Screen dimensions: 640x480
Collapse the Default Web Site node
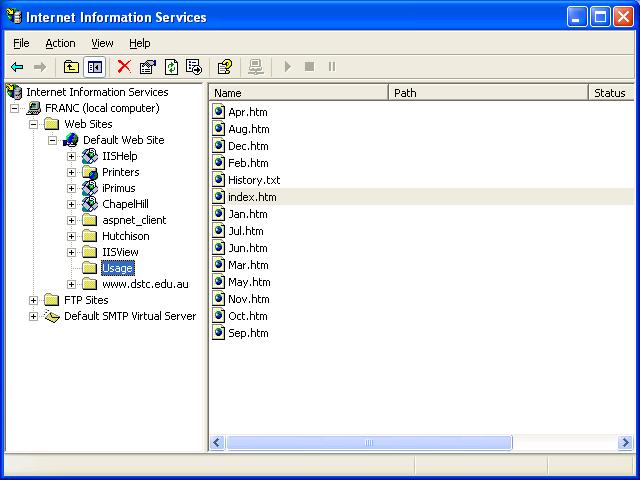click(x=53, y=140)
